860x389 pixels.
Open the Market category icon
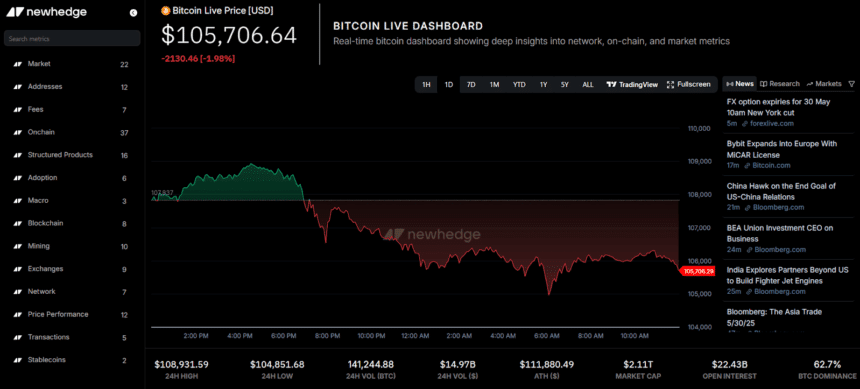(x=17, y=64)
